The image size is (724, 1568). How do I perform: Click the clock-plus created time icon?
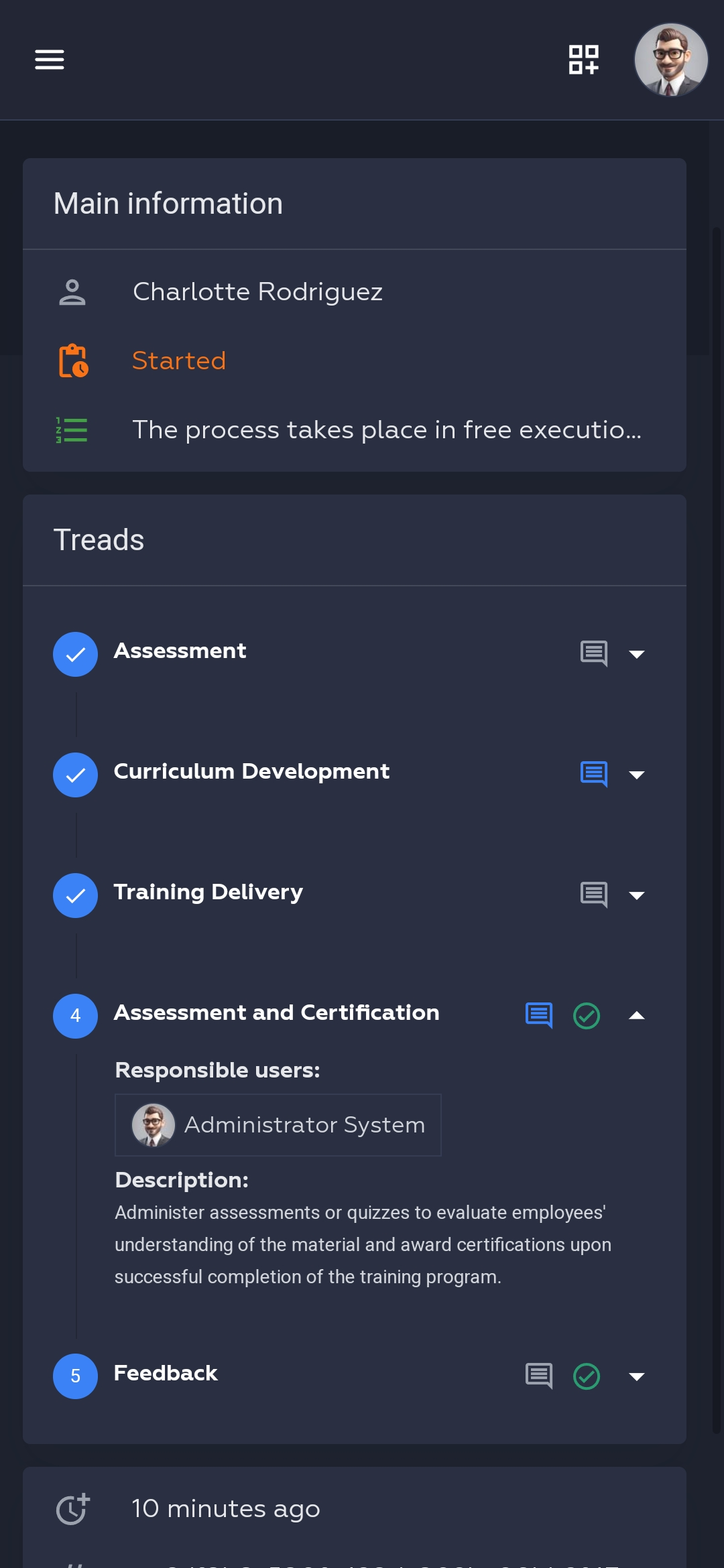72,1509
